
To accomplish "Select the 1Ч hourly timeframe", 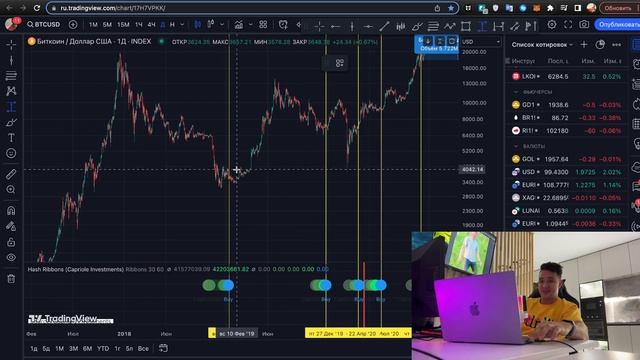I will pyautogui.click(x=139, y=25).
